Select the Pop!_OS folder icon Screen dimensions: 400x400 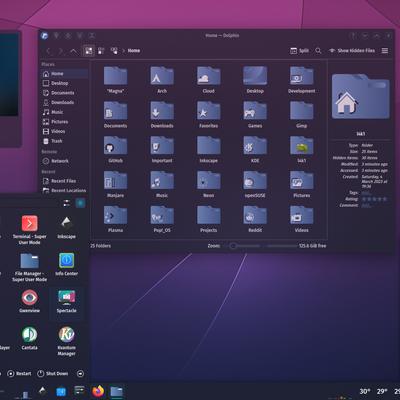point(162,215)
